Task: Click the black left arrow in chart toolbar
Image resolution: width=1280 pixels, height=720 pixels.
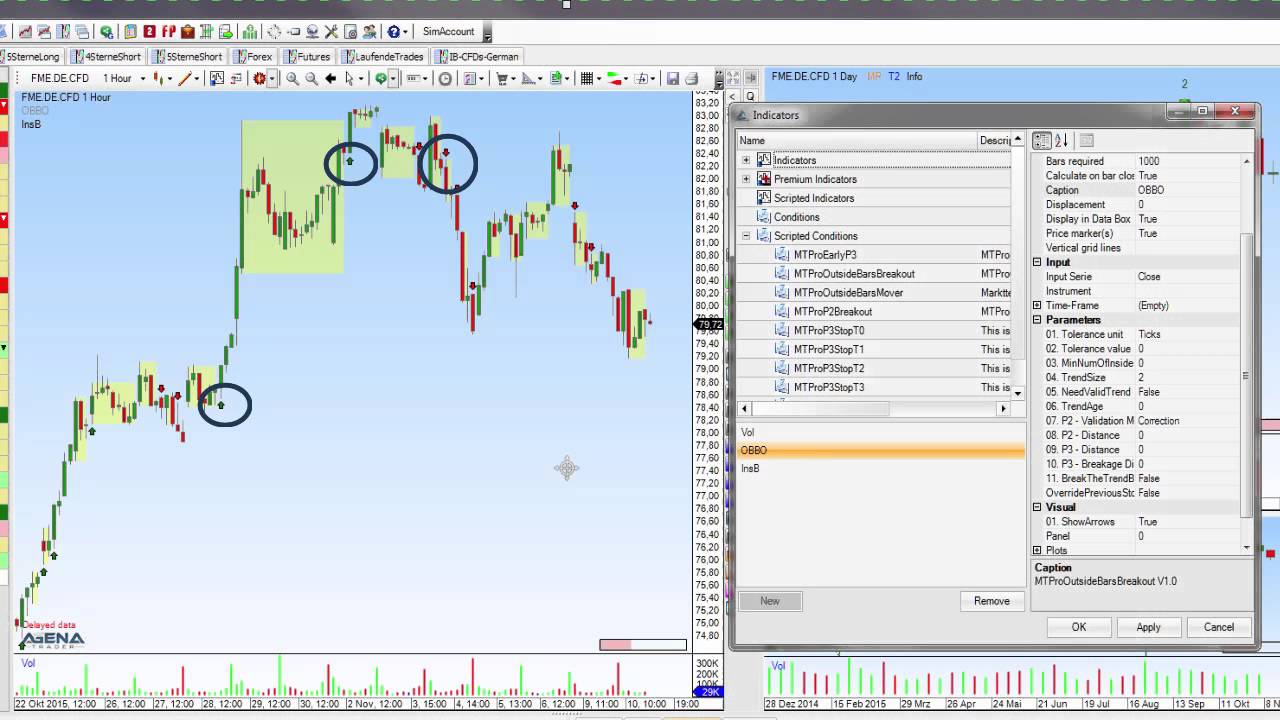Action: 330,78
